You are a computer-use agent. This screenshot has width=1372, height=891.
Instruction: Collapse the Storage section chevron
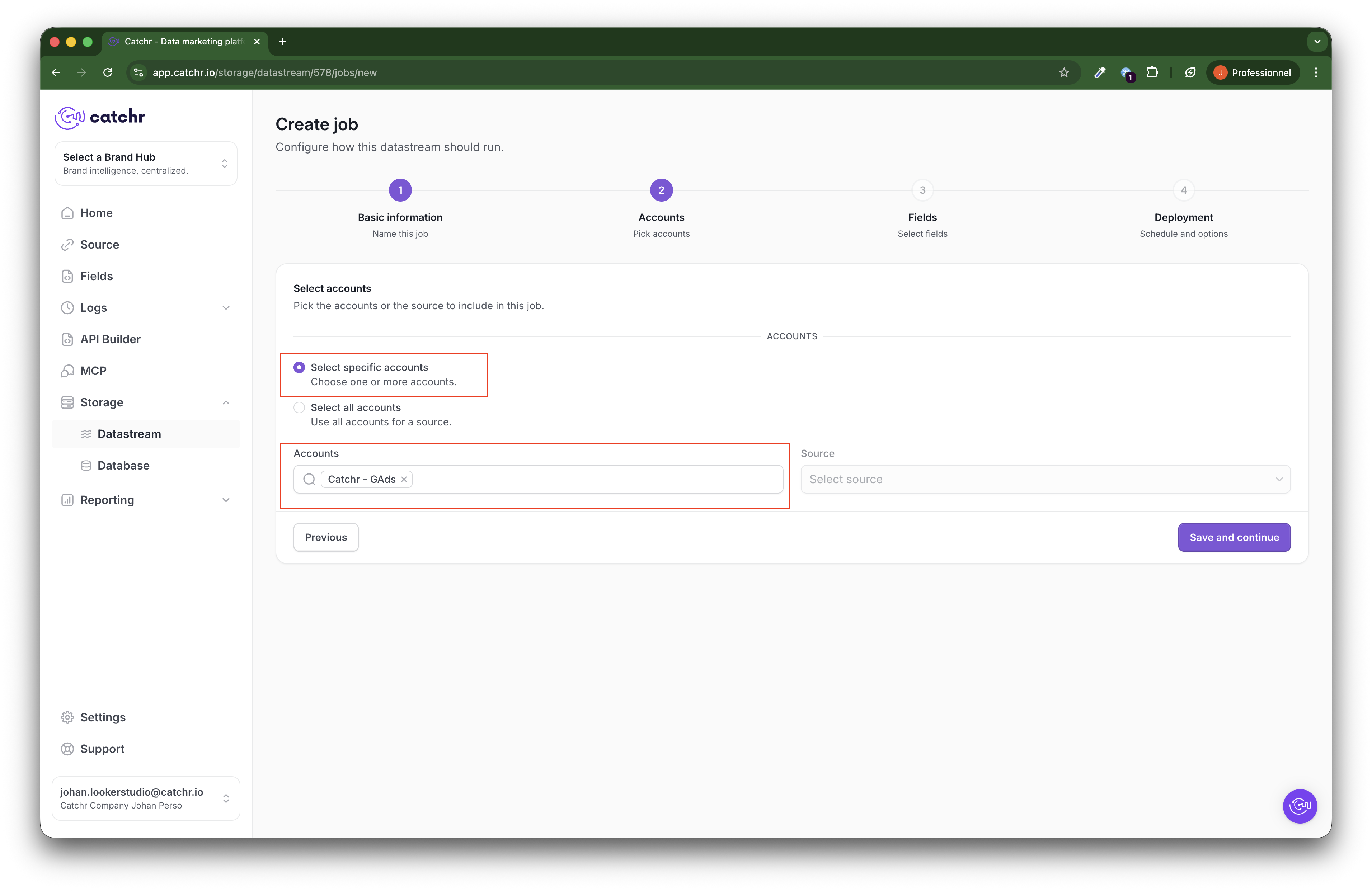(x=226, y=402)
